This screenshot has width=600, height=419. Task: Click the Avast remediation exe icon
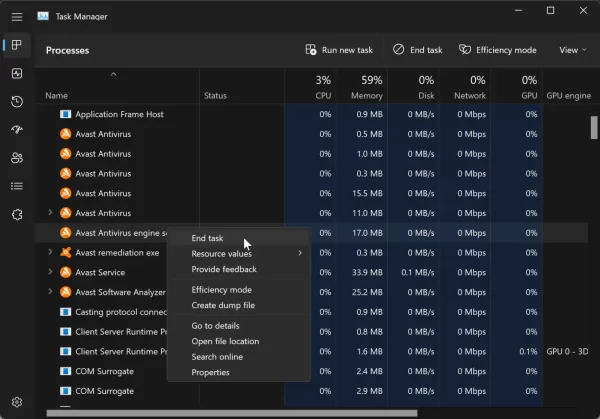click(65, 253)
